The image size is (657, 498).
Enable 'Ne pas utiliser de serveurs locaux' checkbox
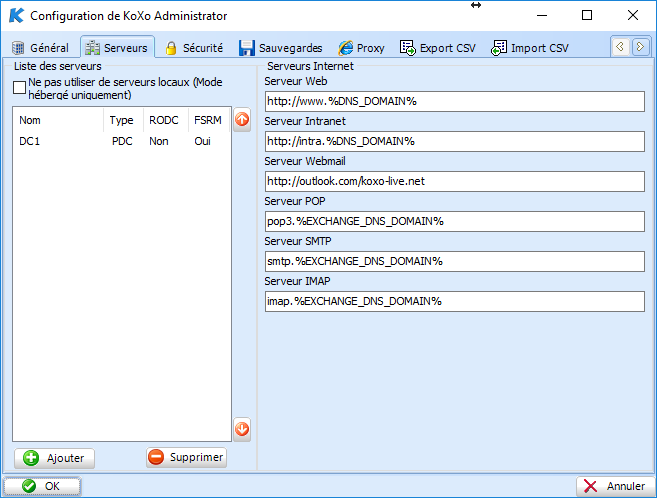(19, 88)
